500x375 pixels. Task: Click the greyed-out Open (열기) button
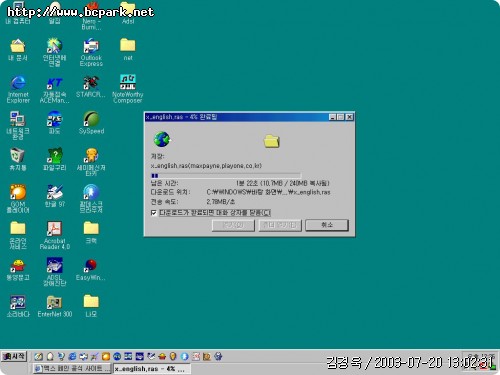(233, 225)
